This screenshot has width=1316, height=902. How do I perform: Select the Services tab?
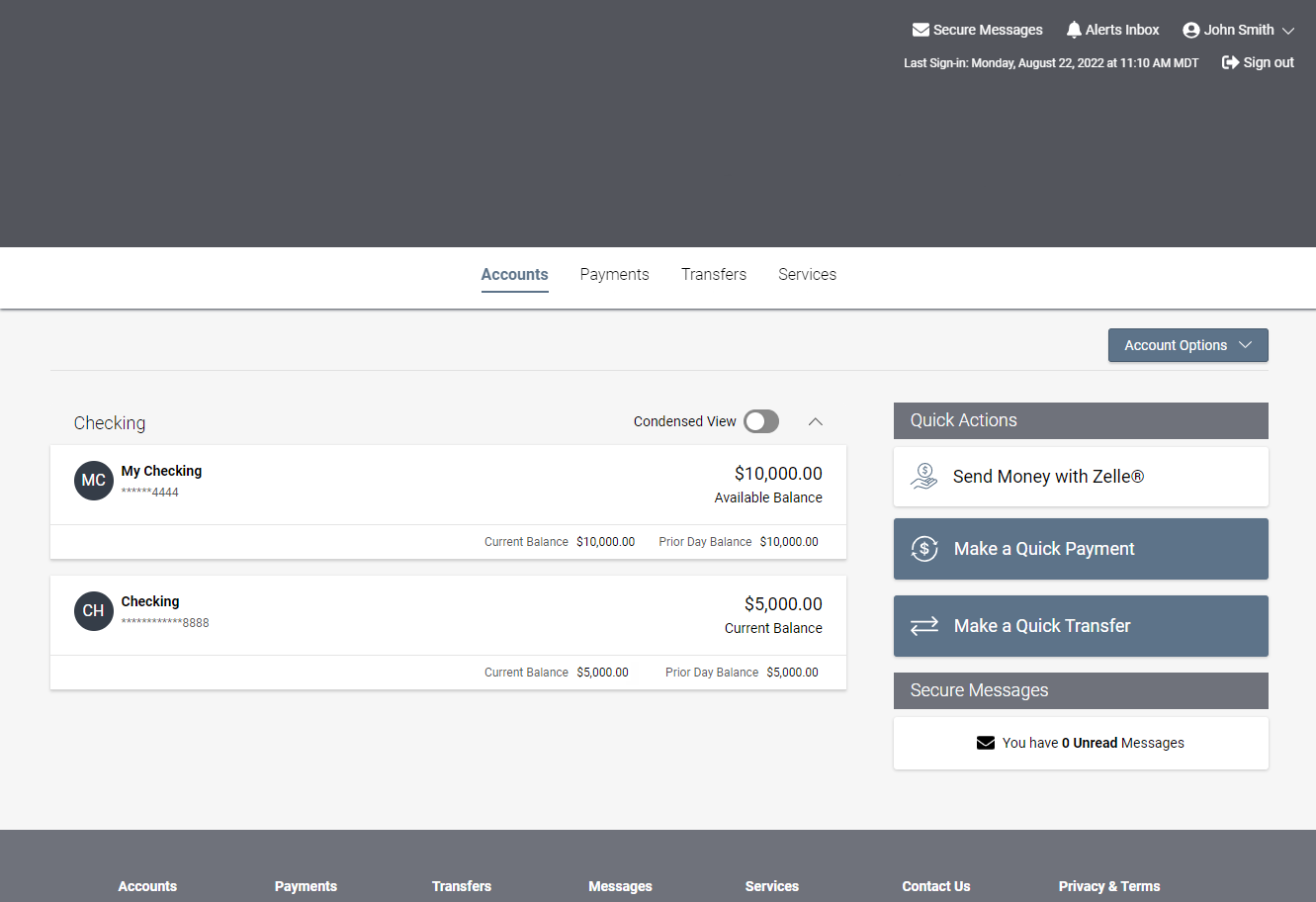click(807, 274)
